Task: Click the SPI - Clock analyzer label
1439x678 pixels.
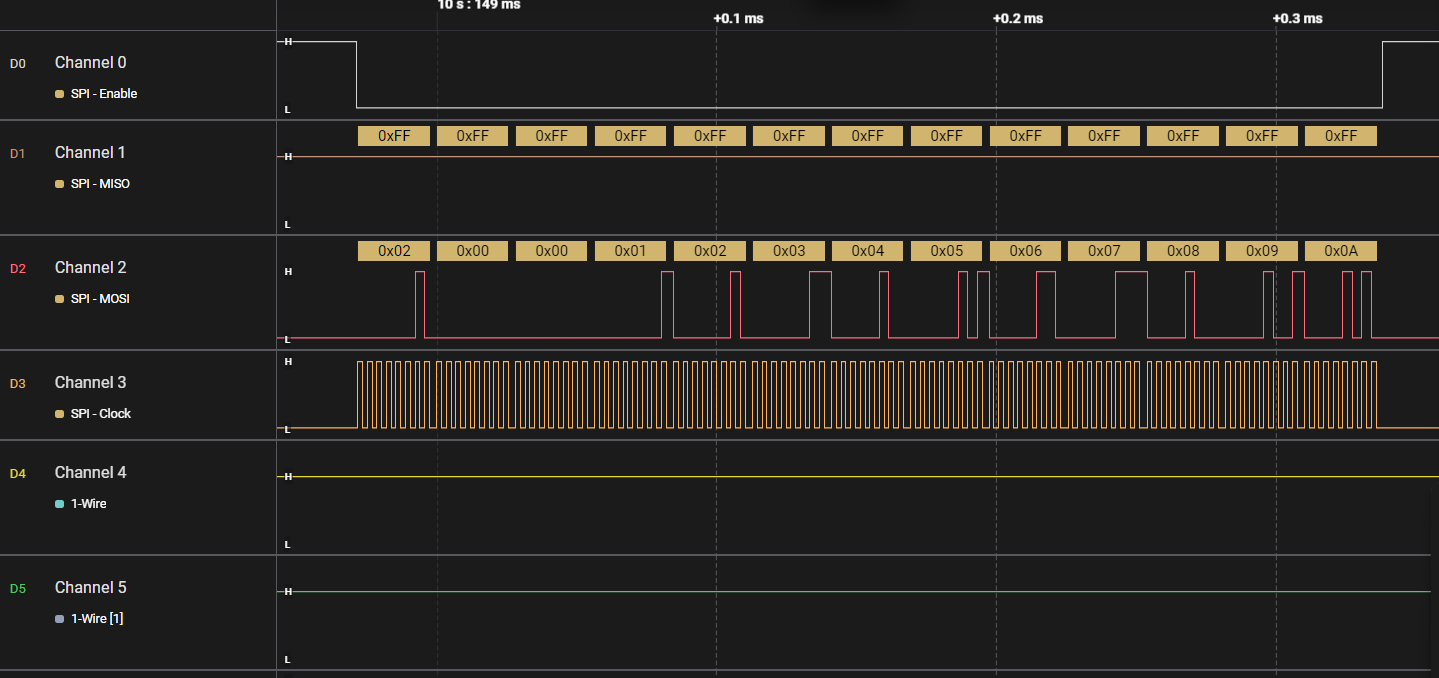Action: 101,413
